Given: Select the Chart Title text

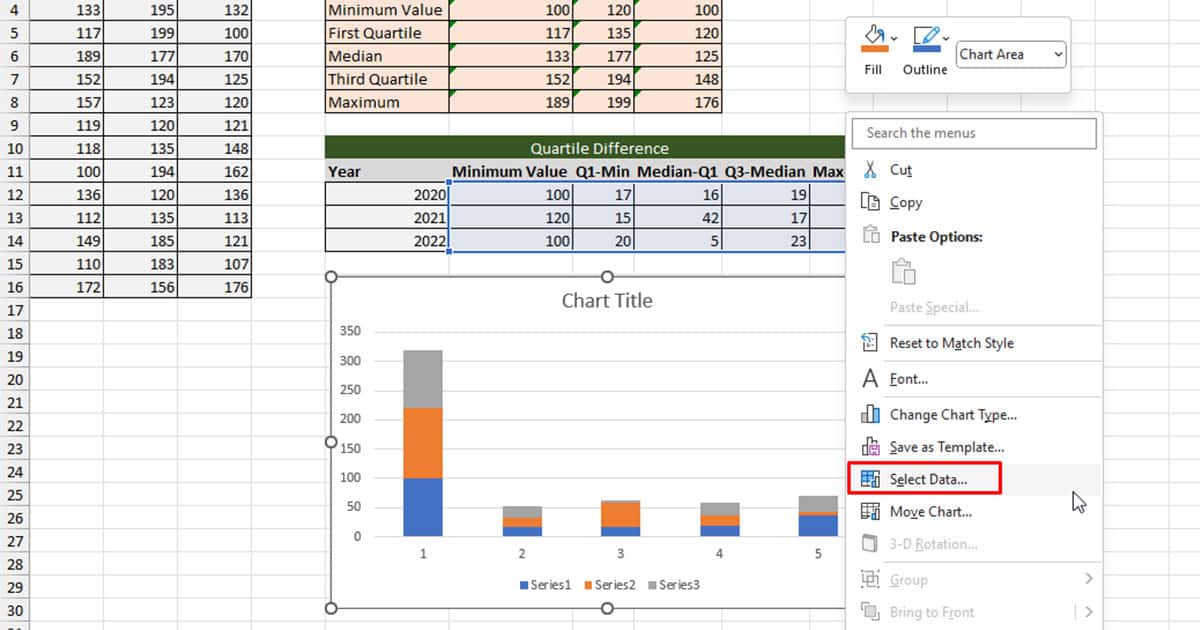Looking at the screenshot, I should point(606,300).
